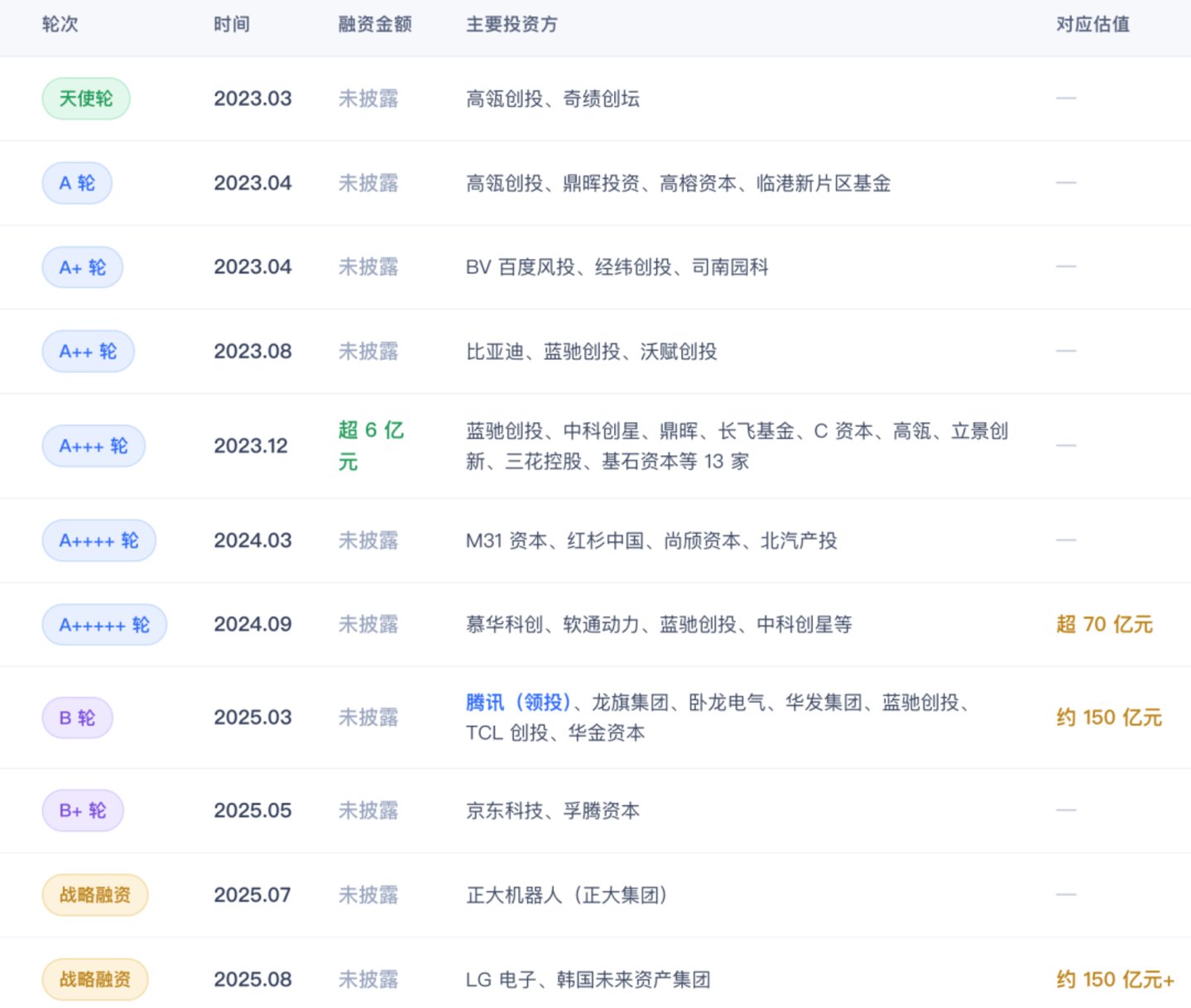The height and width of the screenshot is (1008, 1191).
Task: Click the 时间 column header
Action: point(232,24)
